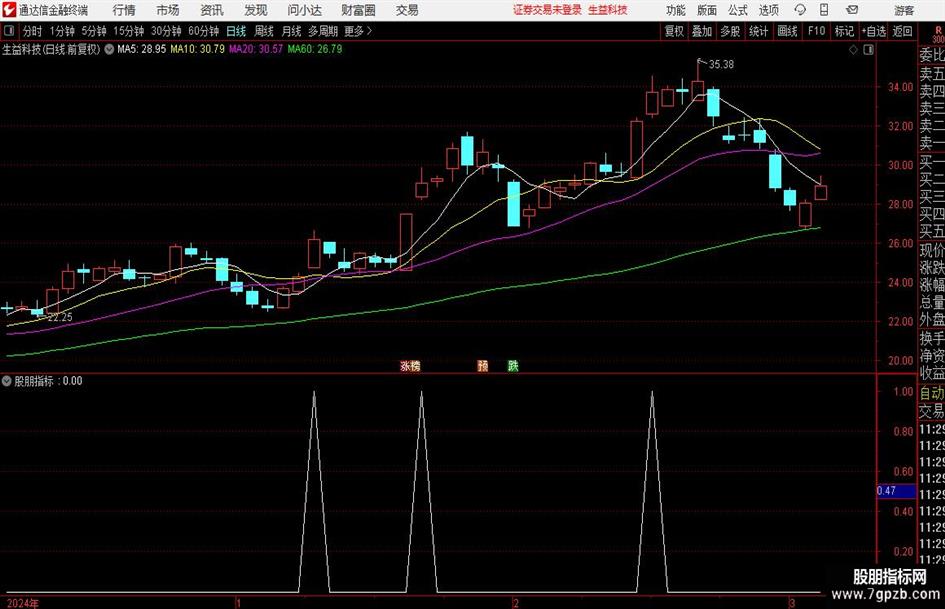Viewport: 945px width, 609px height.
Task: Click the 统计 statistics button
Action: [758, 31]
